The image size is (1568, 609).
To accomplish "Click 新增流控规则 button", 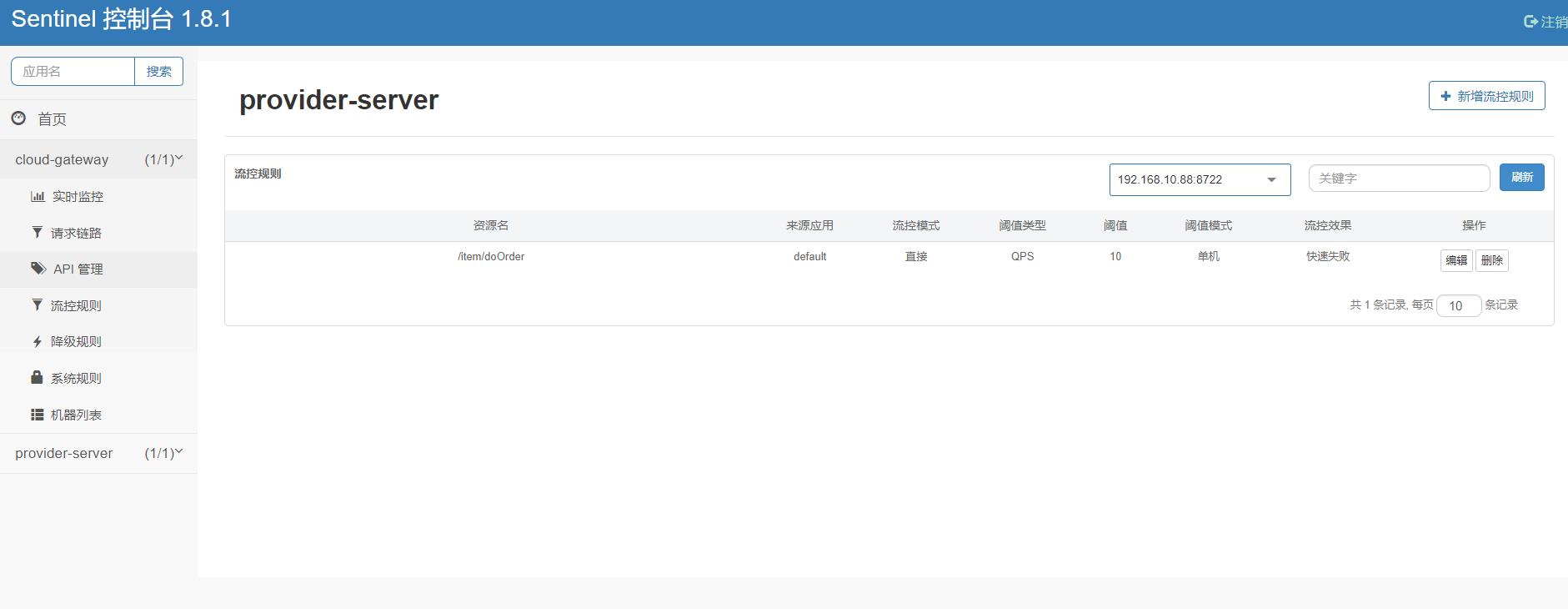I will [x=1486, y=96].
